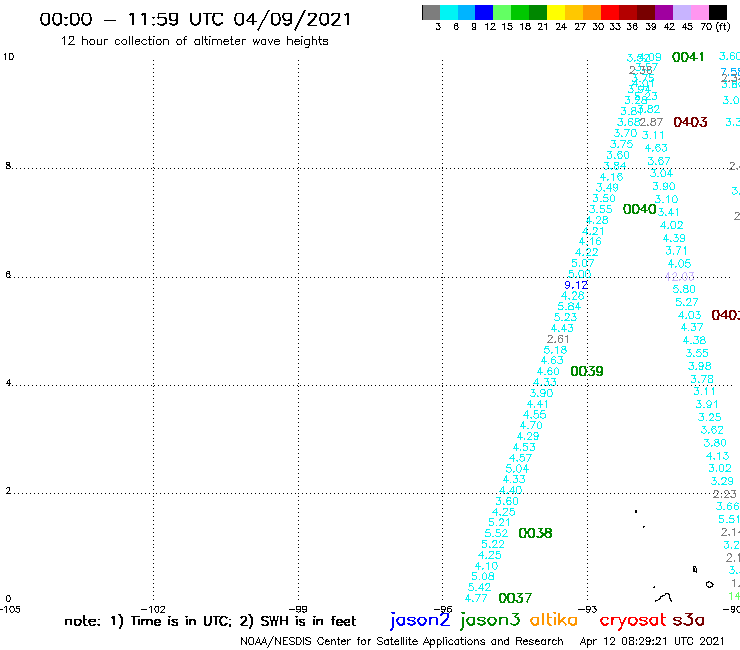Click the dark red 0403 label beside 2.87
This screenshot has width=740, height=650.
tap(690, 122)
